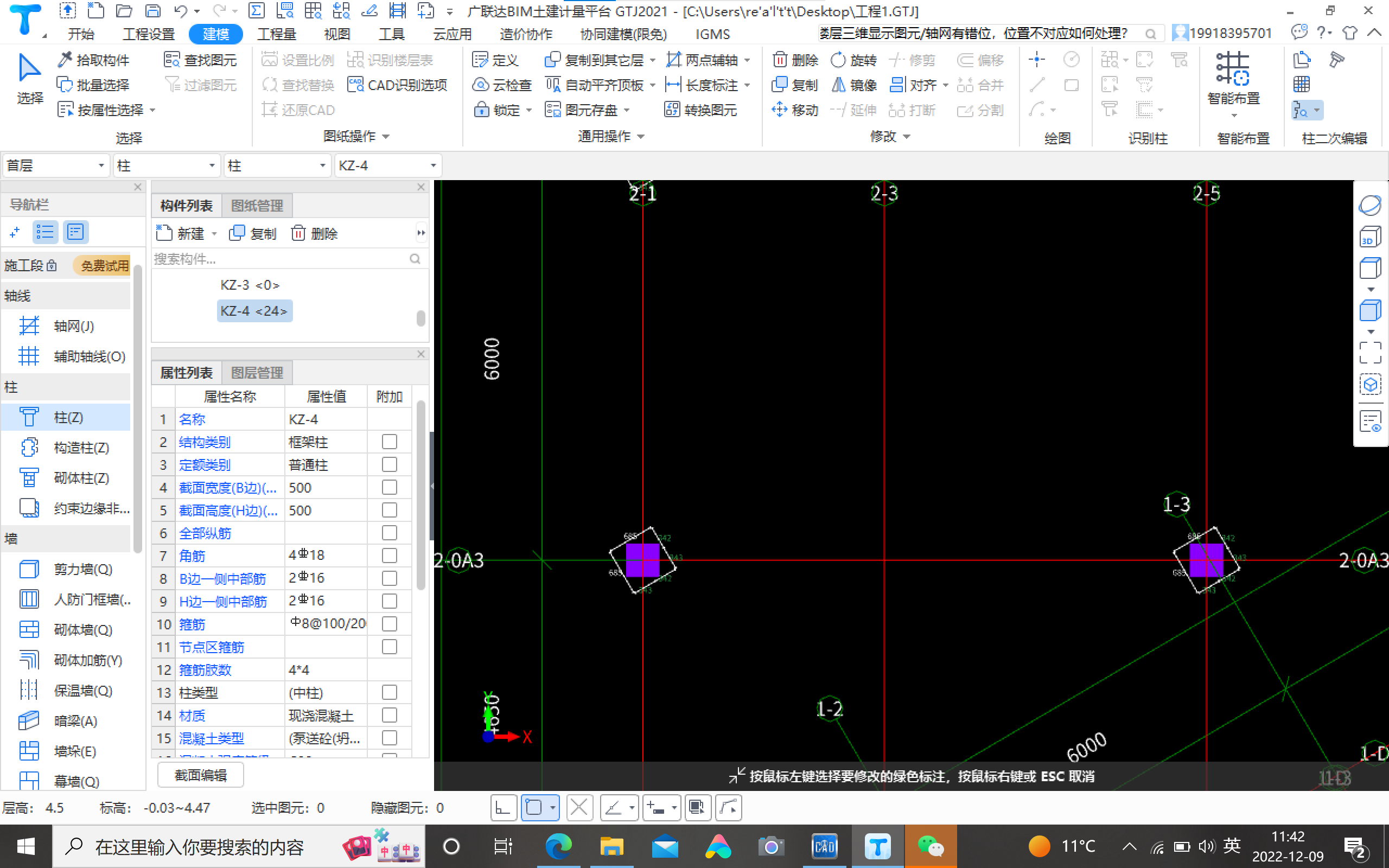1389x868 pixels.
Task: Open the KZ-4 component dropdown
Action: pos(388,165)
